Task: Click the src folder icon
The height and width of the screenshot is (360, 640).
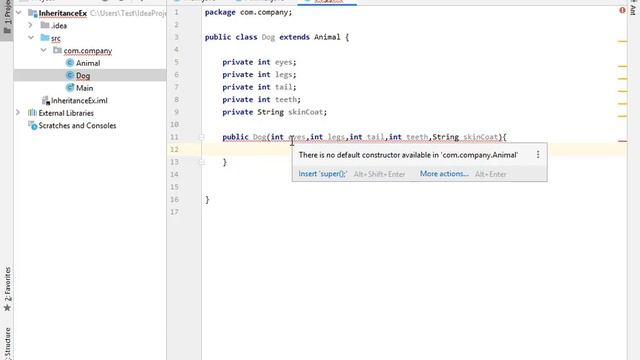Action: pyautogui.click(x=45, y=38)
